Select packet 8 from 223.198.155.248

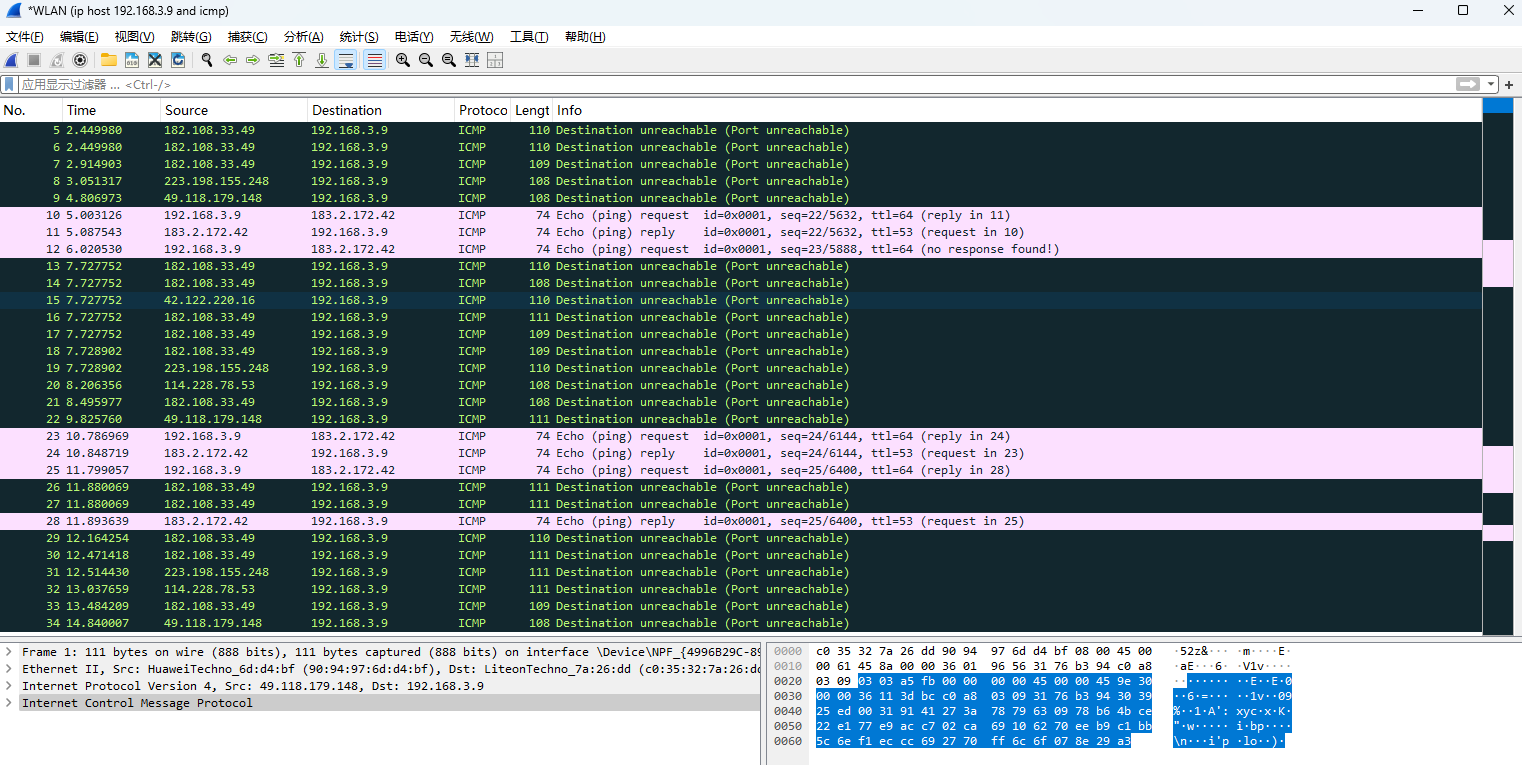click(740, 181)
